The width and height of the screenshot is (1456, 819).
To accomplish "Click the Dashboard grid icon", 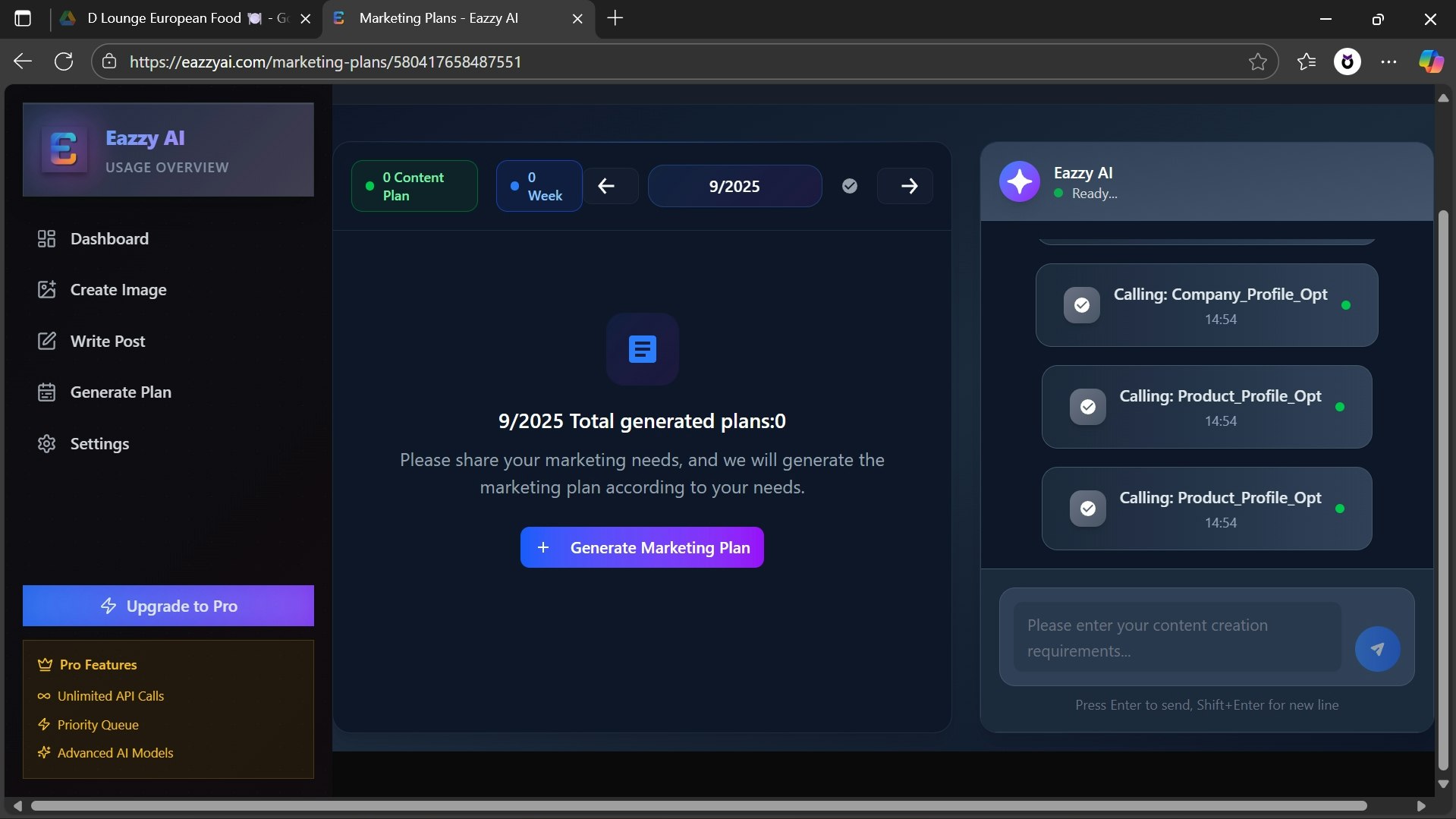I will pos(46,238).
